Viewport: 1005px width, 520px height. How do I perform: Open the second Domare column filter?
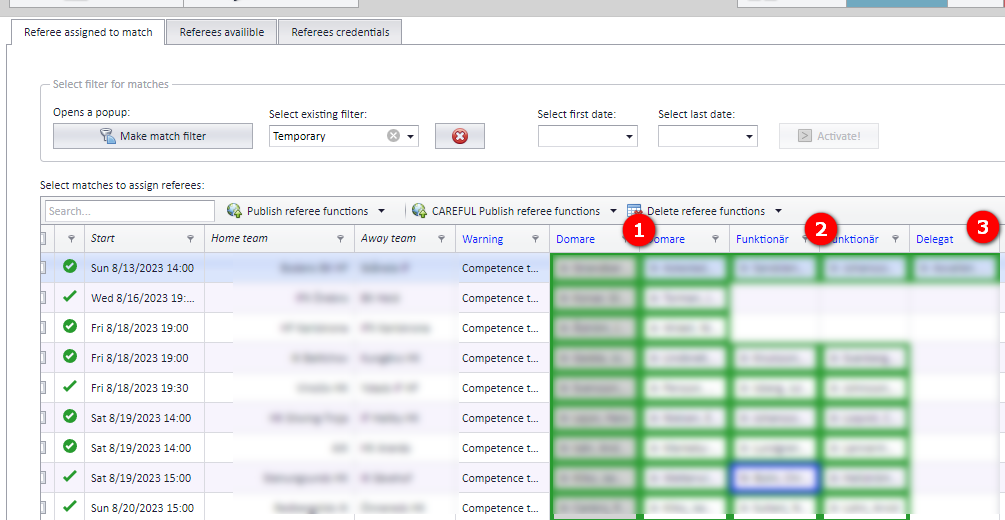pos(715,239)
